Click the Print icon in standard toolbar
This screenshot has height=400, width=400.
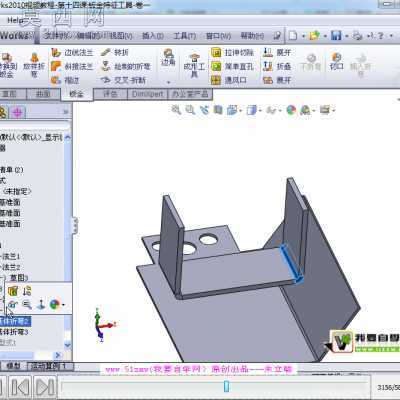click(x=357, y=36)
